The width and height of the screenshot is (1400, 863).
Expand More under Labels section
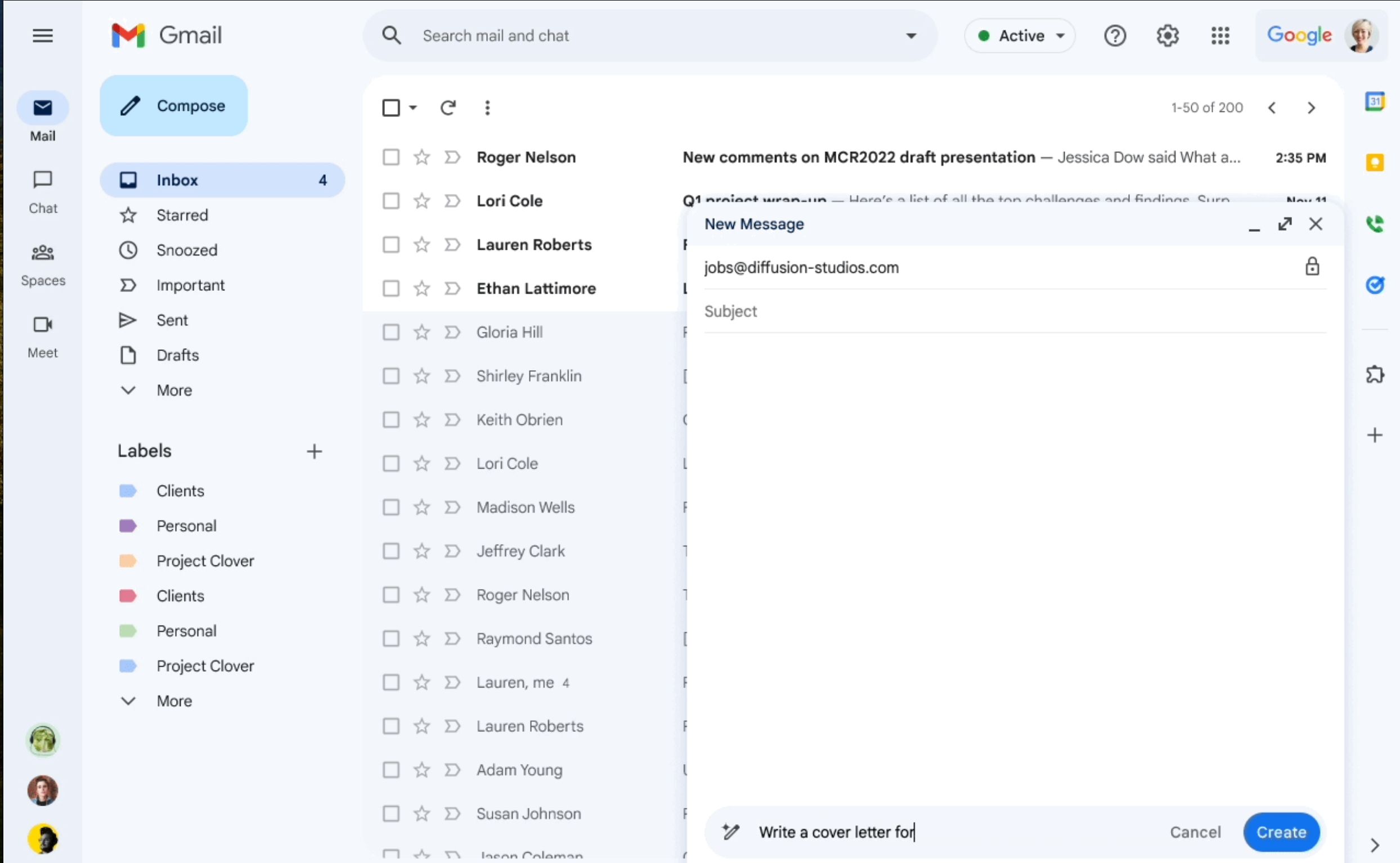point(174,701)
